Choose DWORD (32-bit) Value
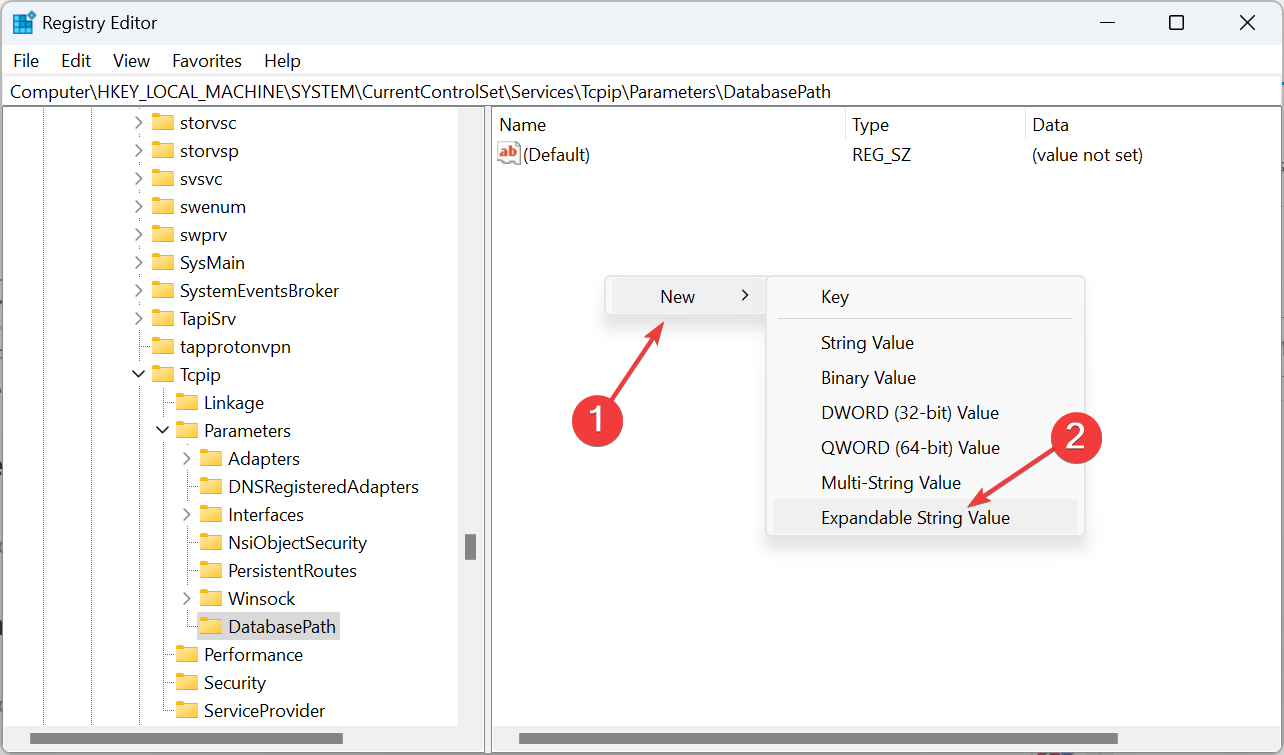Screen dimensions: 1284x755 (x=926, y=413)
